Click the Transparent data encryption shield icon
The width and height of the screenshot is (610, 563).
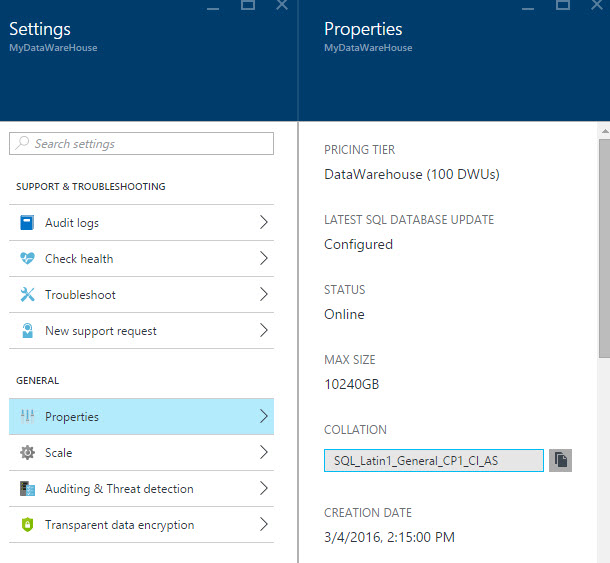27,525
